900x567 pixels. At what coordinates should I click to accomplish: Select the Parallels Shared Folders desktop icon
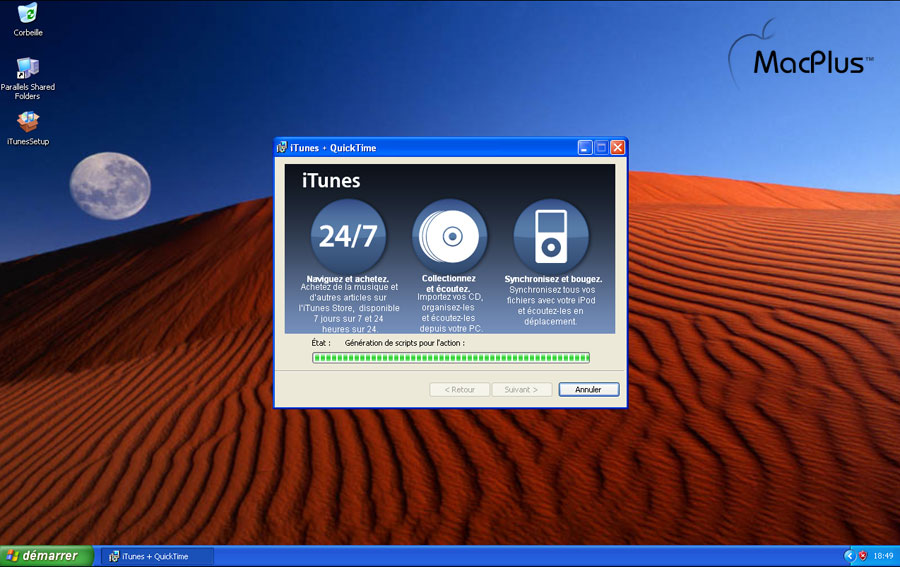(x=28, y=79)
